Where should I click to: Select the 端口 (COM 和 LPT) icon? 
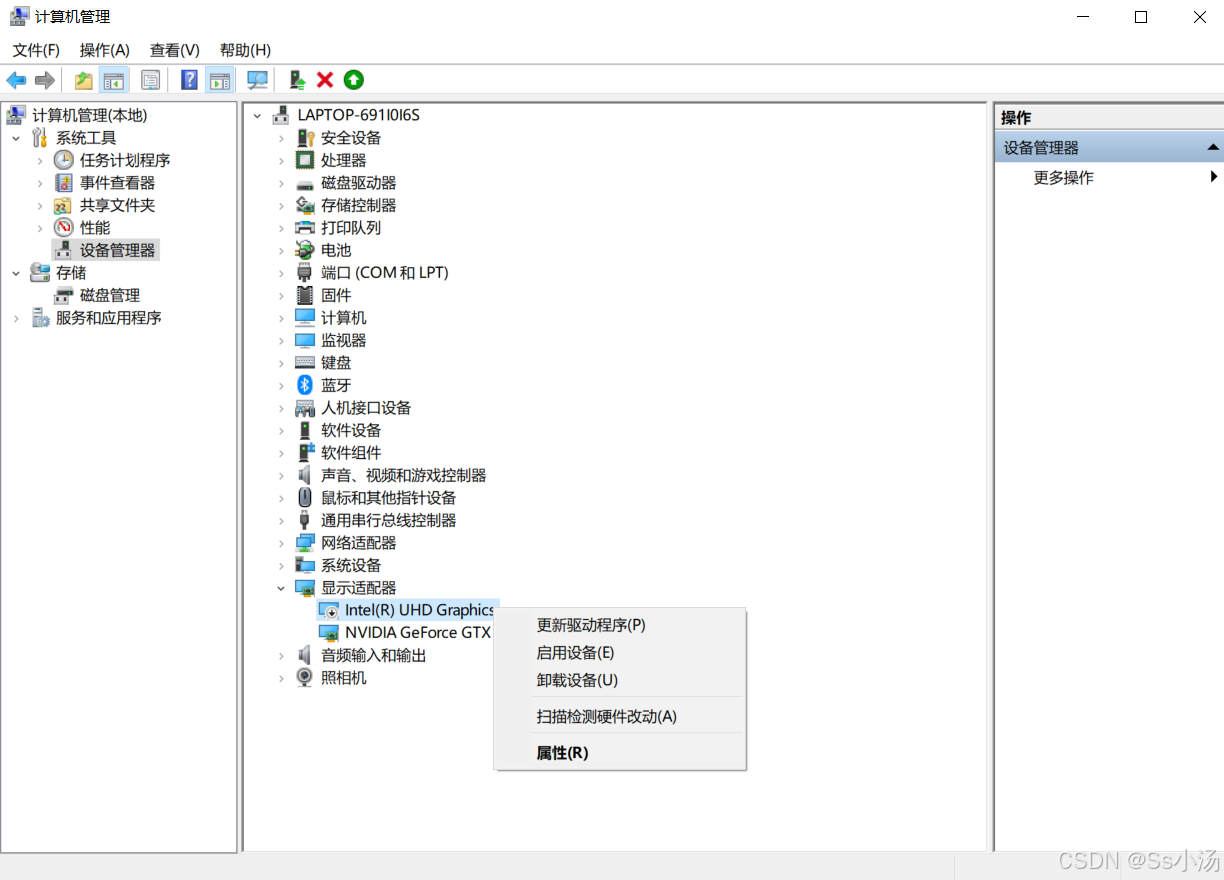(305, 273)
